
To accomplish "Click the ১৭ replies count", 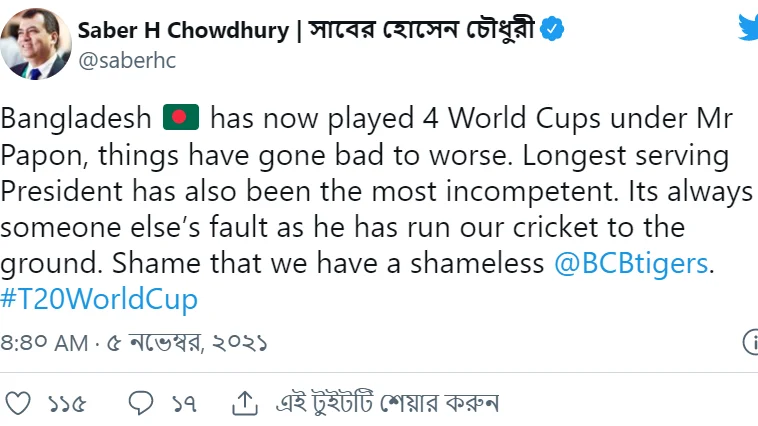I will coord(185,404).
